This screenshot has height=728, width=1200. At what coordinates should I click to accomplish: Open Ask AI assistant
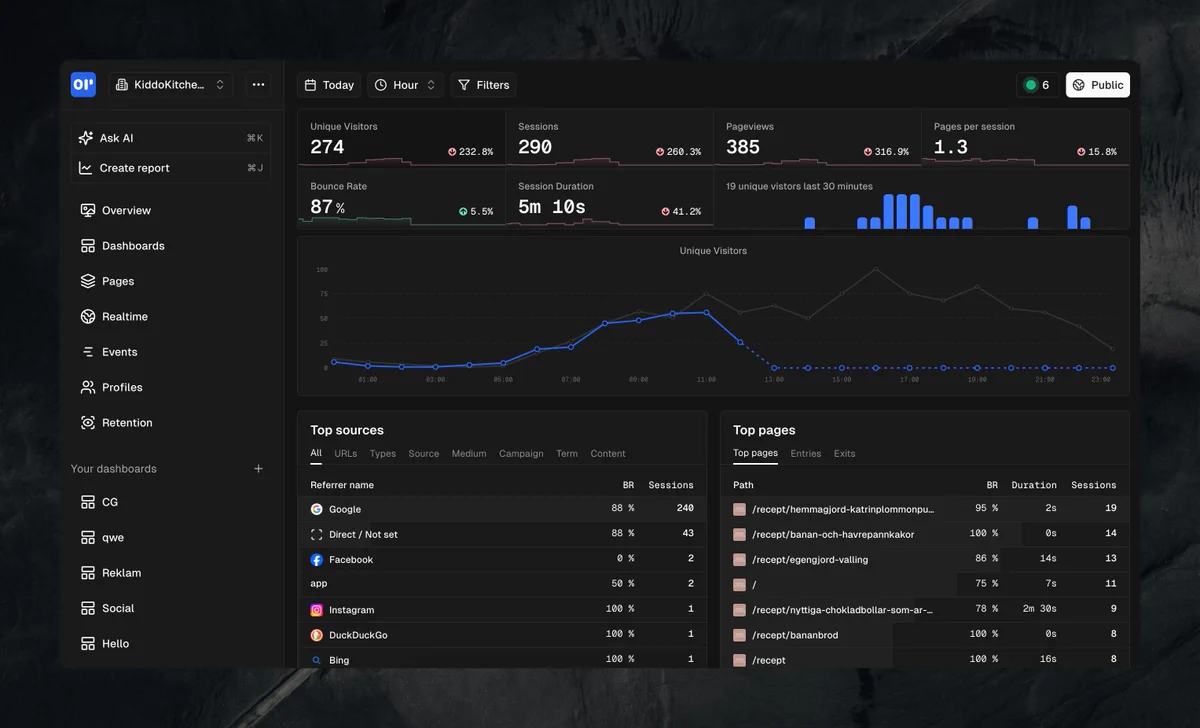pos(170,138)
